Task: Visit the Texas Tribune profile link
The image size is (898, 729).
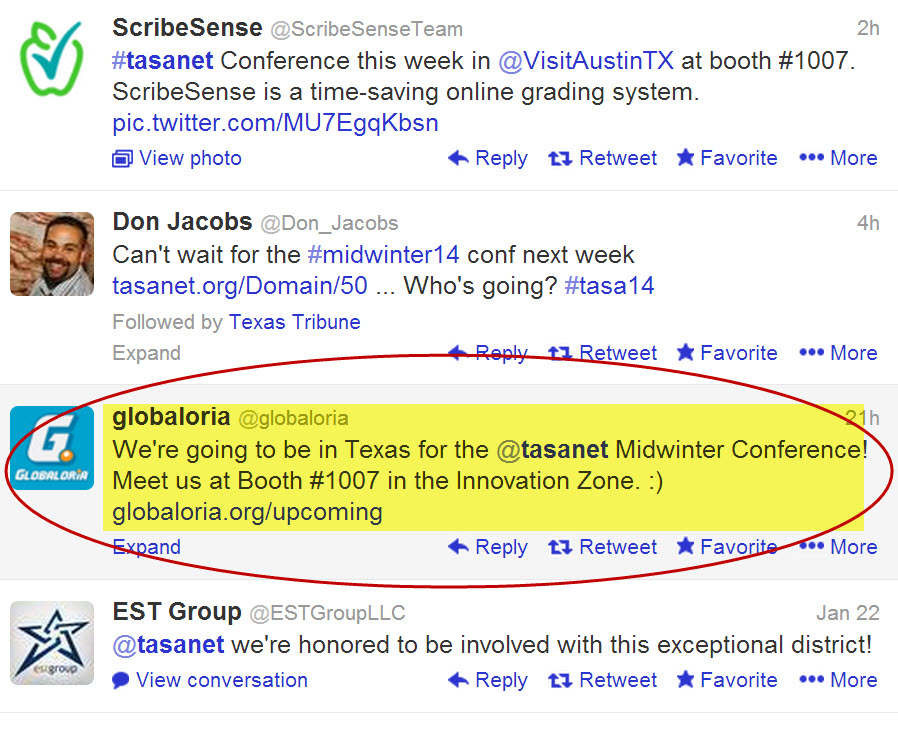Action: [x=294, y=322]
